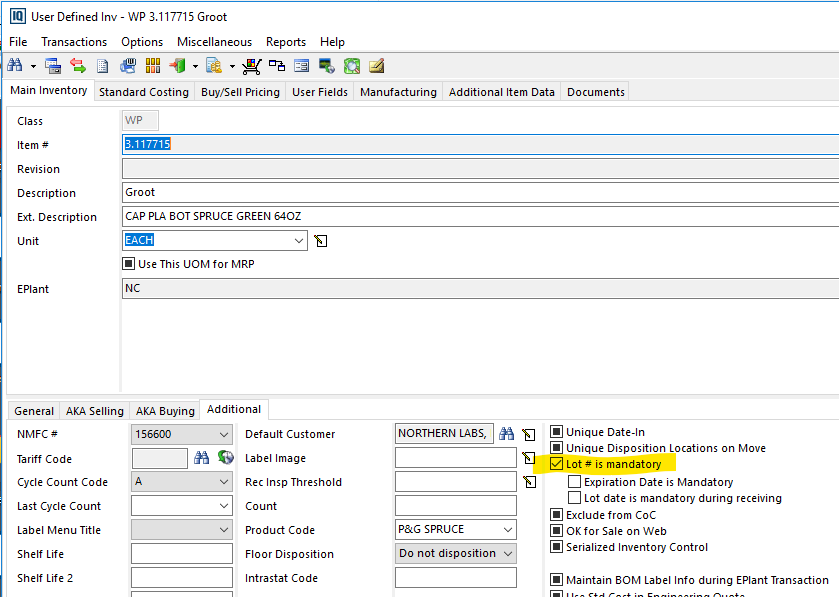Open the dropdown arrow beside the binoculars icon

(x=33, y=66)
